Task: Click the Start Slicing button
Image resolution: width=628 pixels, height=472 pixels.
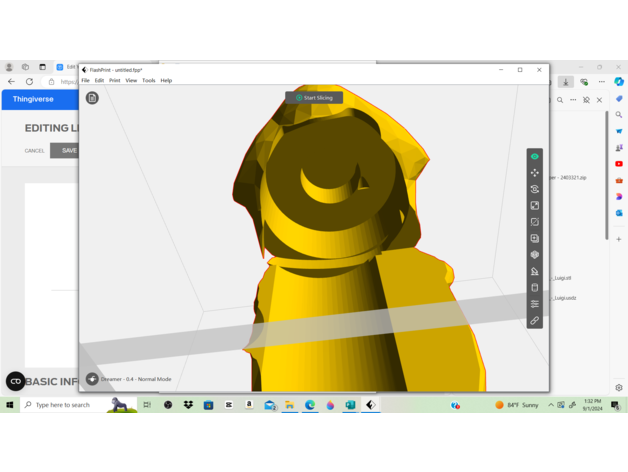Action: (314, 98)
